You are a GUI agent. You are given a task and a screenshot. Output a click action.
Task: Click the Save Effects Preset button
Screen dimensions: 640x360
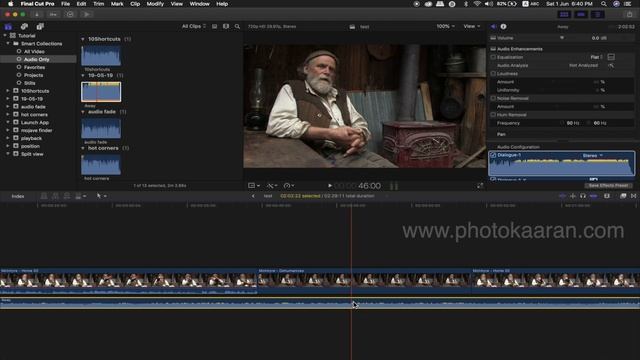[x=608, y=185]
